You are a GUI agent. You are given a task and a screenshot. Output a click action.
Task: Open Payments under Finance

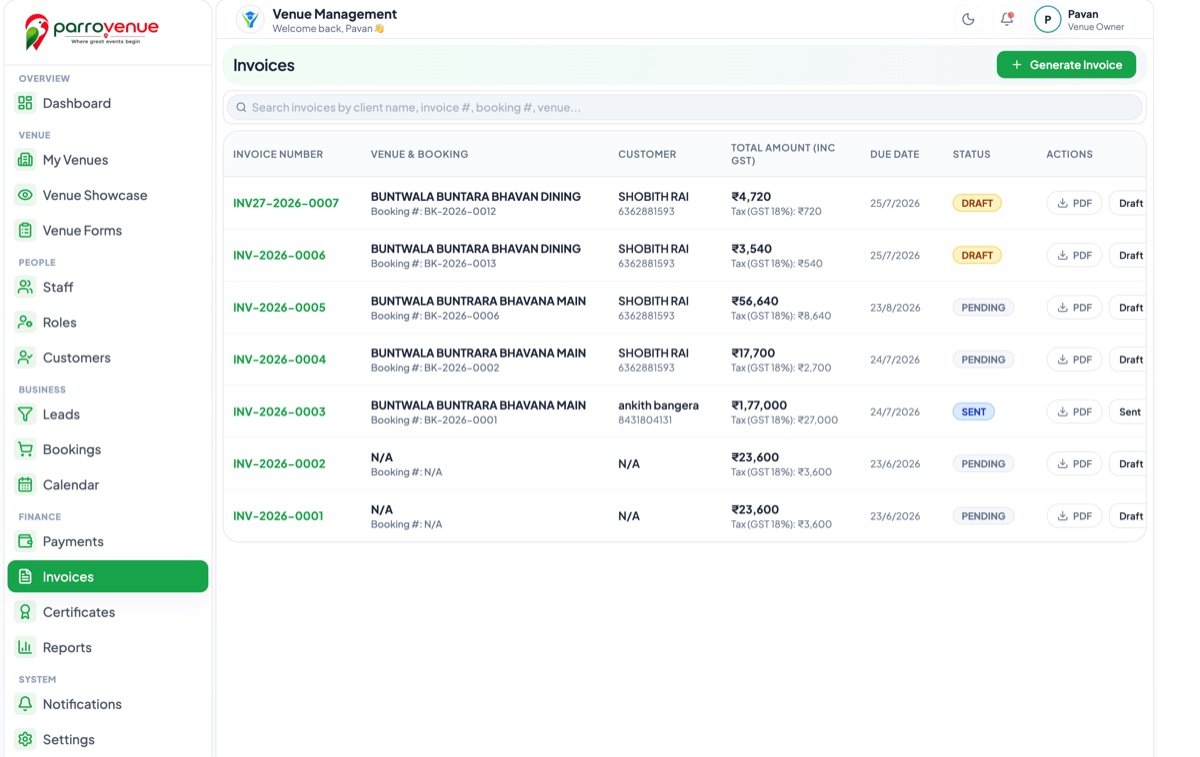coord(108,541)
